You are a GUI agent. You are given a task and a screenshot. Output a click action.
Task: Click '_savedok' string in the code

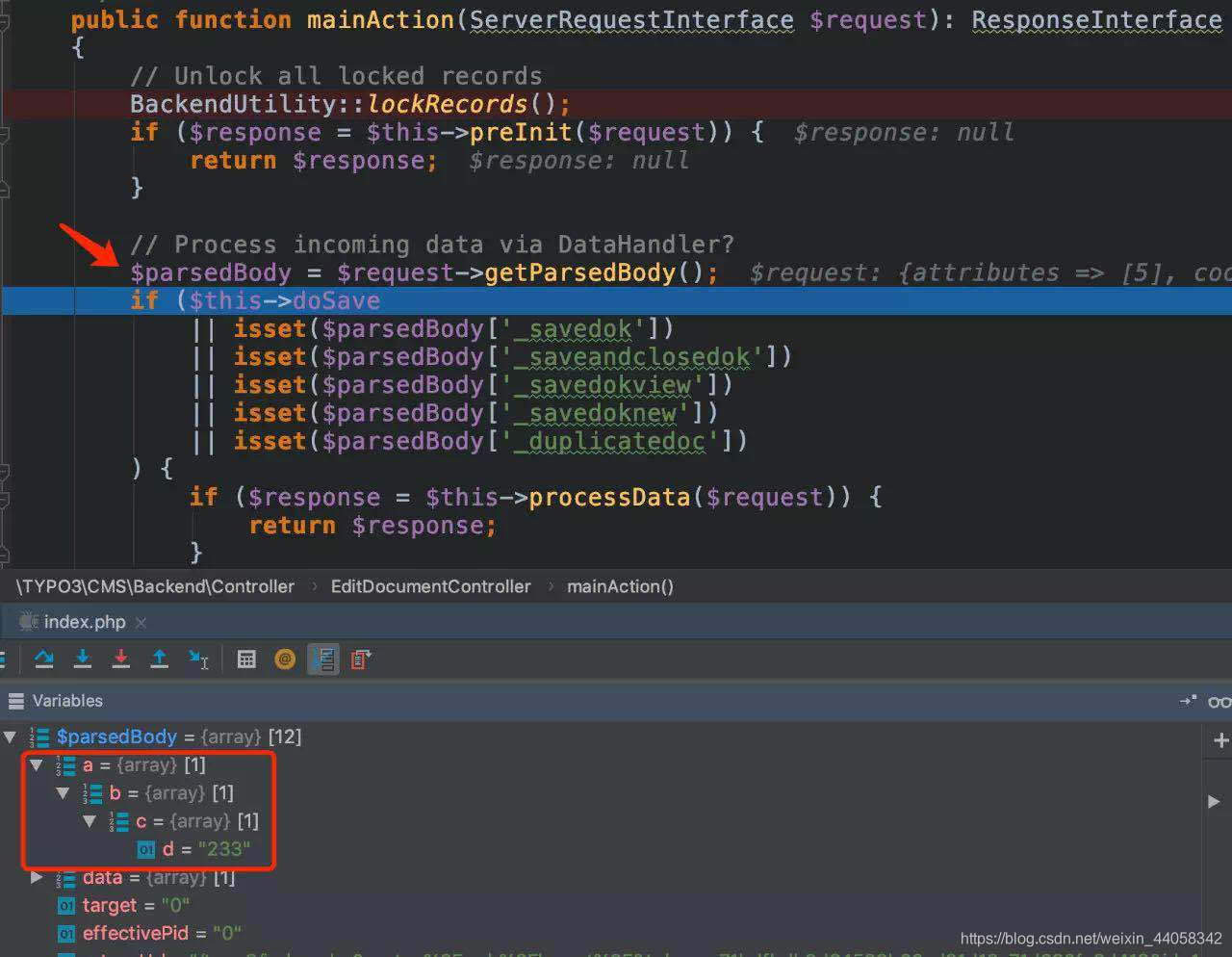click(x=573, y=328)
